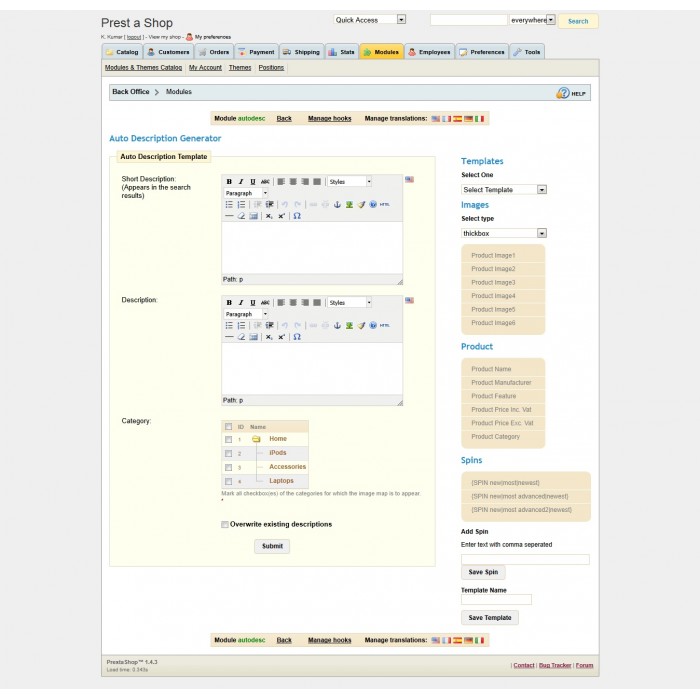Switch to the Orders tab

(214, 52)
